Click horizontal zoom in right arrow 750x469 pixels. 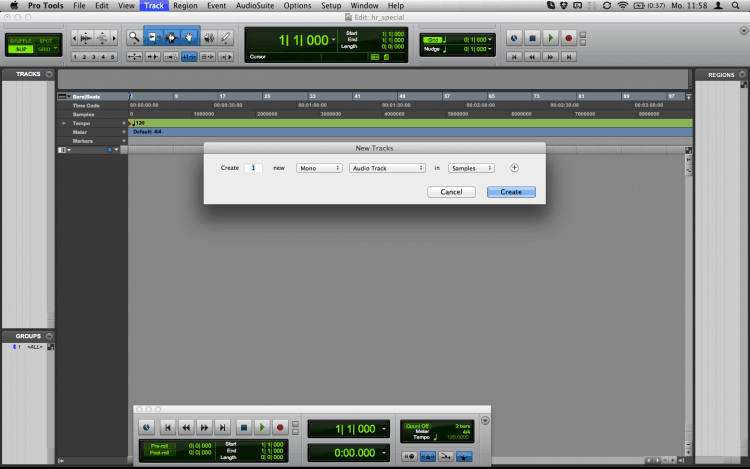(114, 37)
